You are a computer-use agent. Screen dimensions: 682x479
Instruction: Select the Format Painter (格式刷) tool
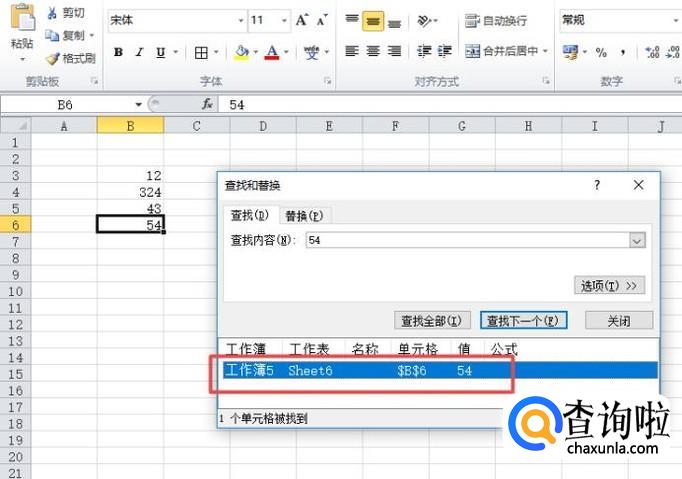52,58
